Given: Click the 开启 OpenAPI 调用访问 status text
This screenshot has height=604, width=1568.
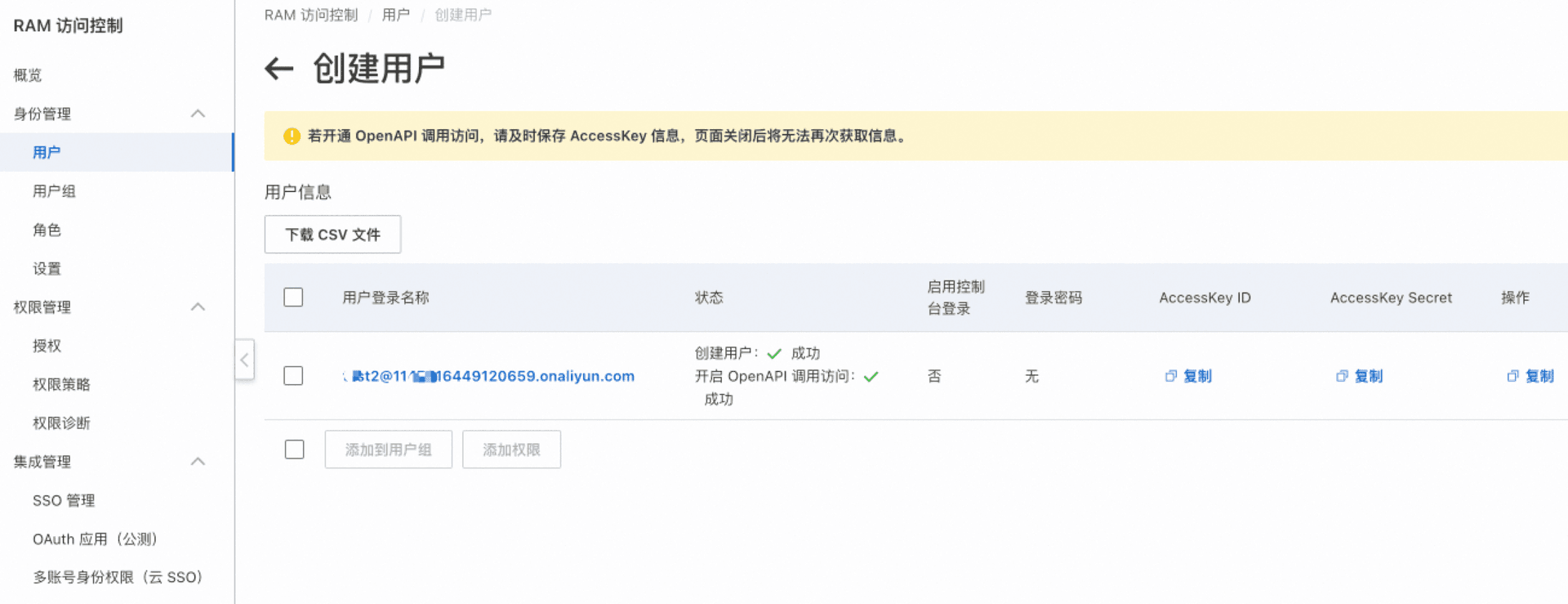Looking at the screenshot, I should point(775,376).
